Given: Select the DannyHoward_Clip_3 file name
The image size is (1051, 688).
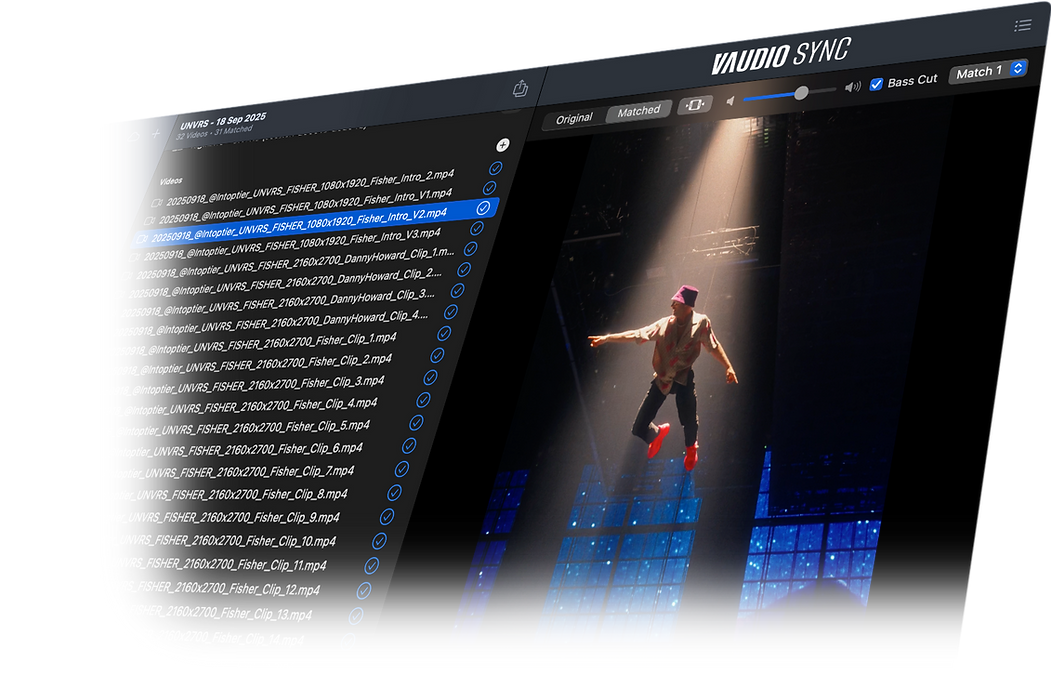Looking at the screenshot, I should click(278, 304).
